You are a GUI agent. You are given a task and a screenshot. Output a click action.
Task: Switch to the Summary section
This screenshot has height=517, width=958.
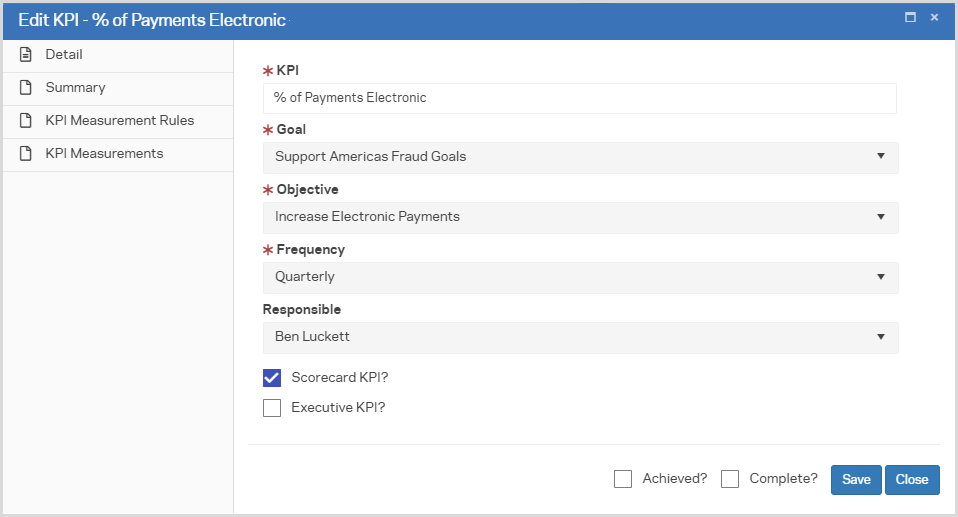[x=76, y=88]
